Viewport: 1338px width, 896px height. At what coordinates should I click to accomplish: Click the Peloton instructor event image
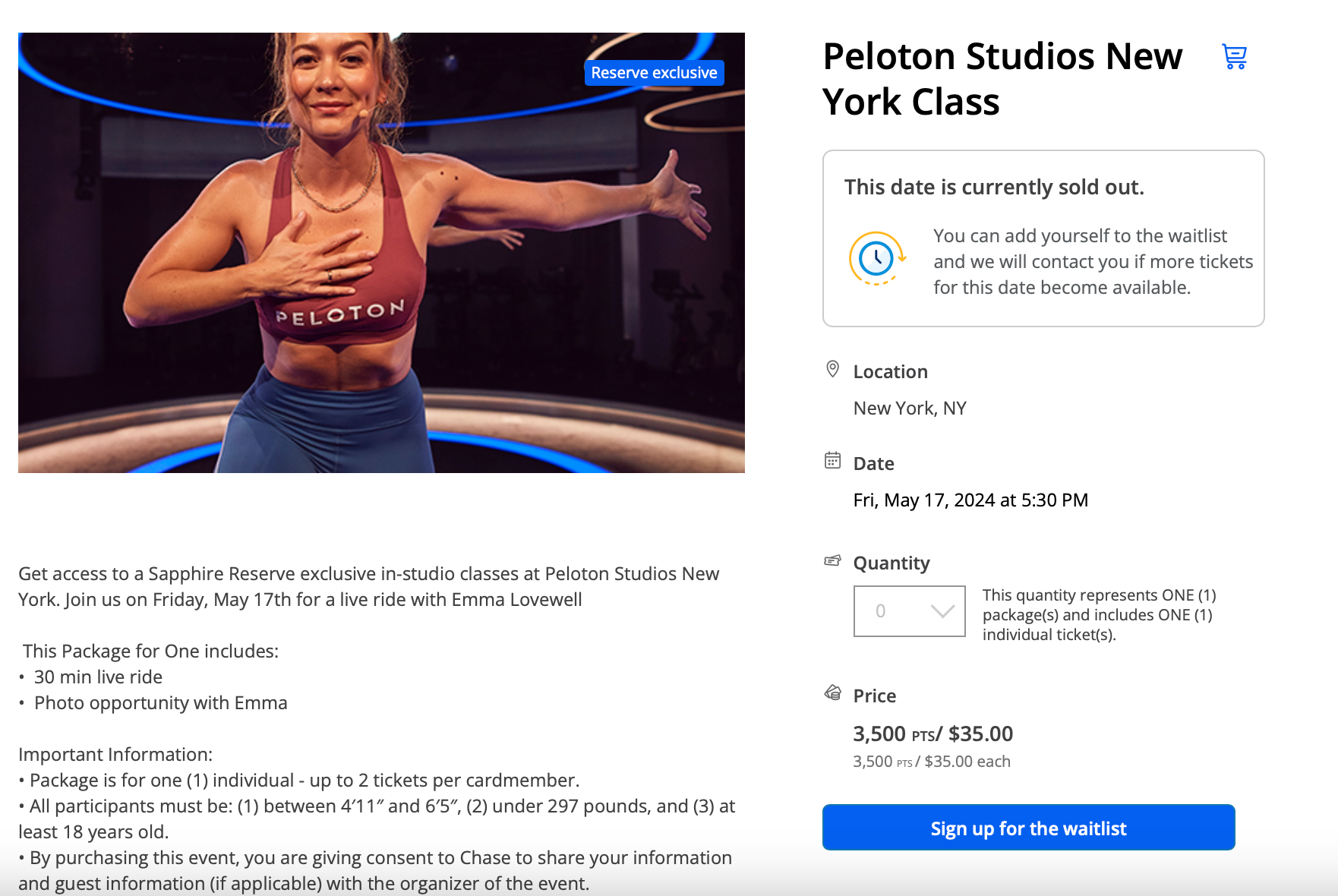(x=381, y=253)
